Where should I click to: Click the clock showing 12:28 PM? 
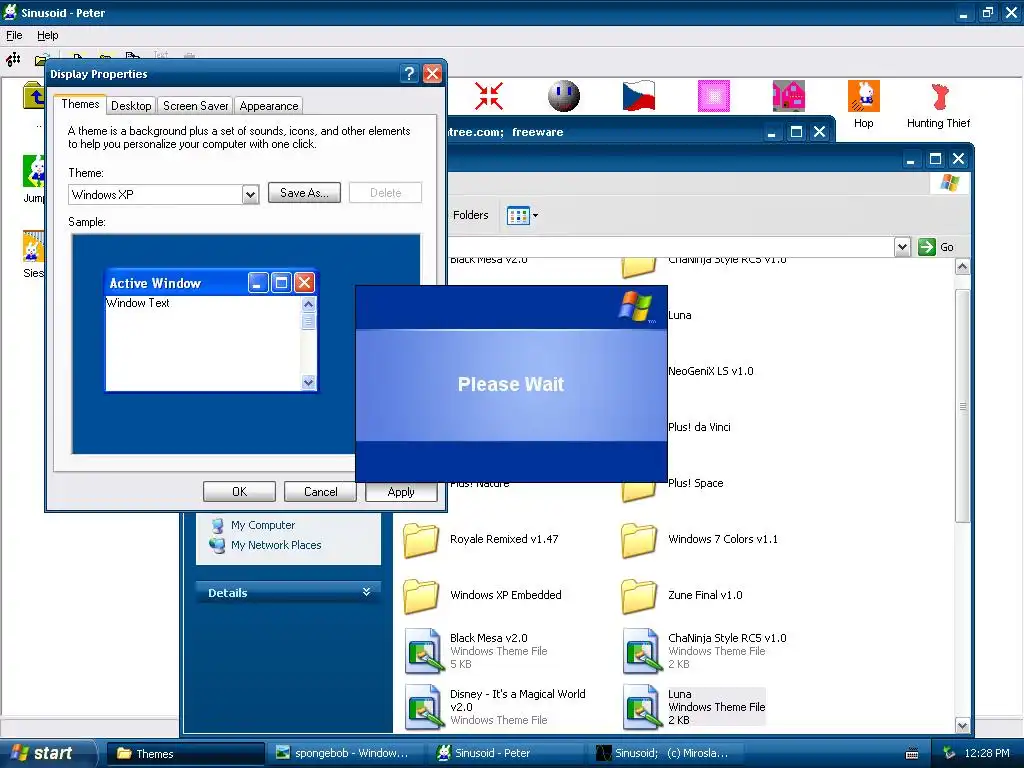(986, 754)
